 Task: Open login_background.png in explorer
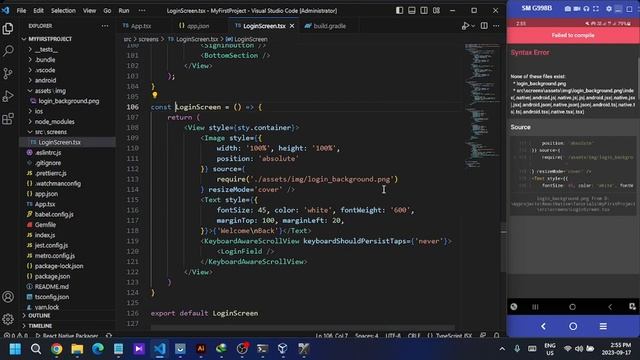click(69, 101)
